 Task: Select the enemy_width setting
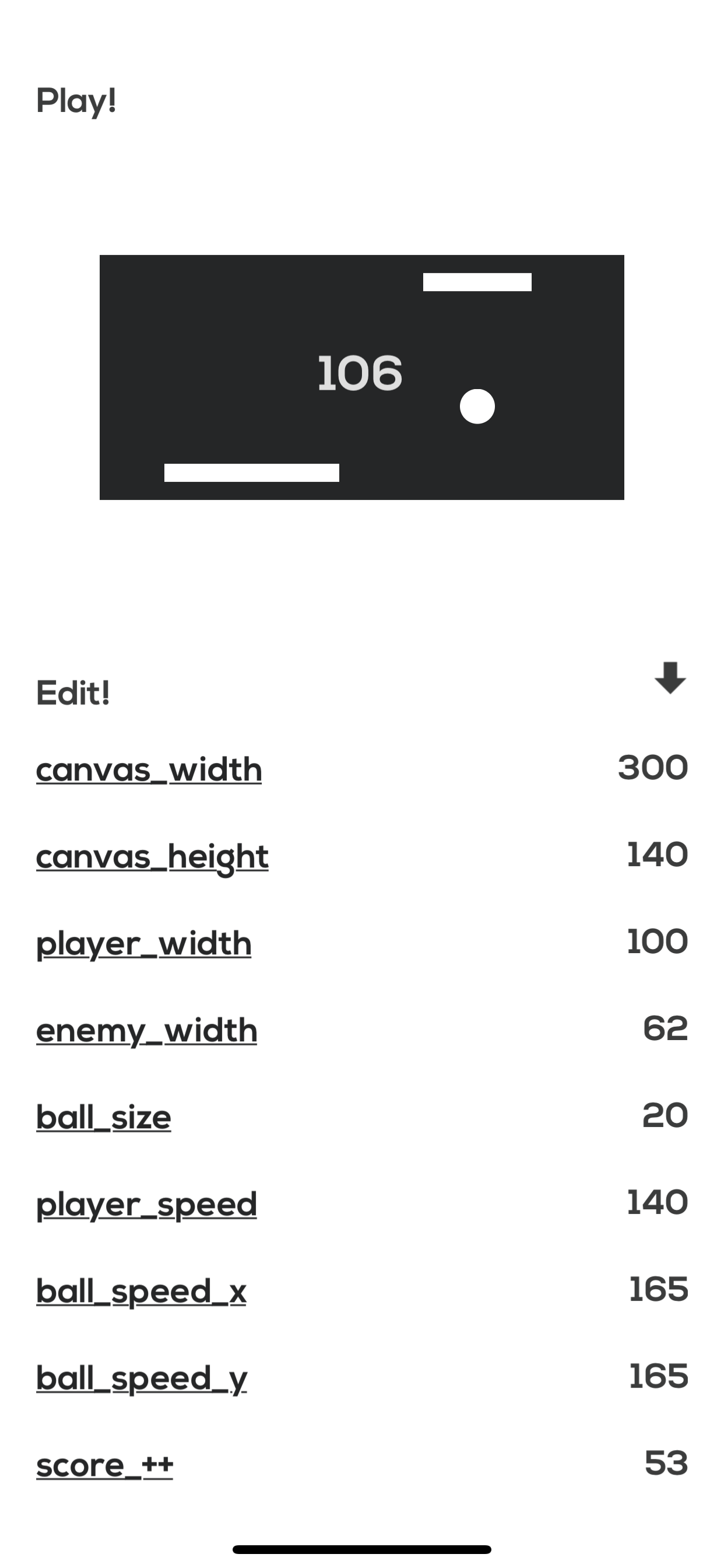(x=146, y=1030)
